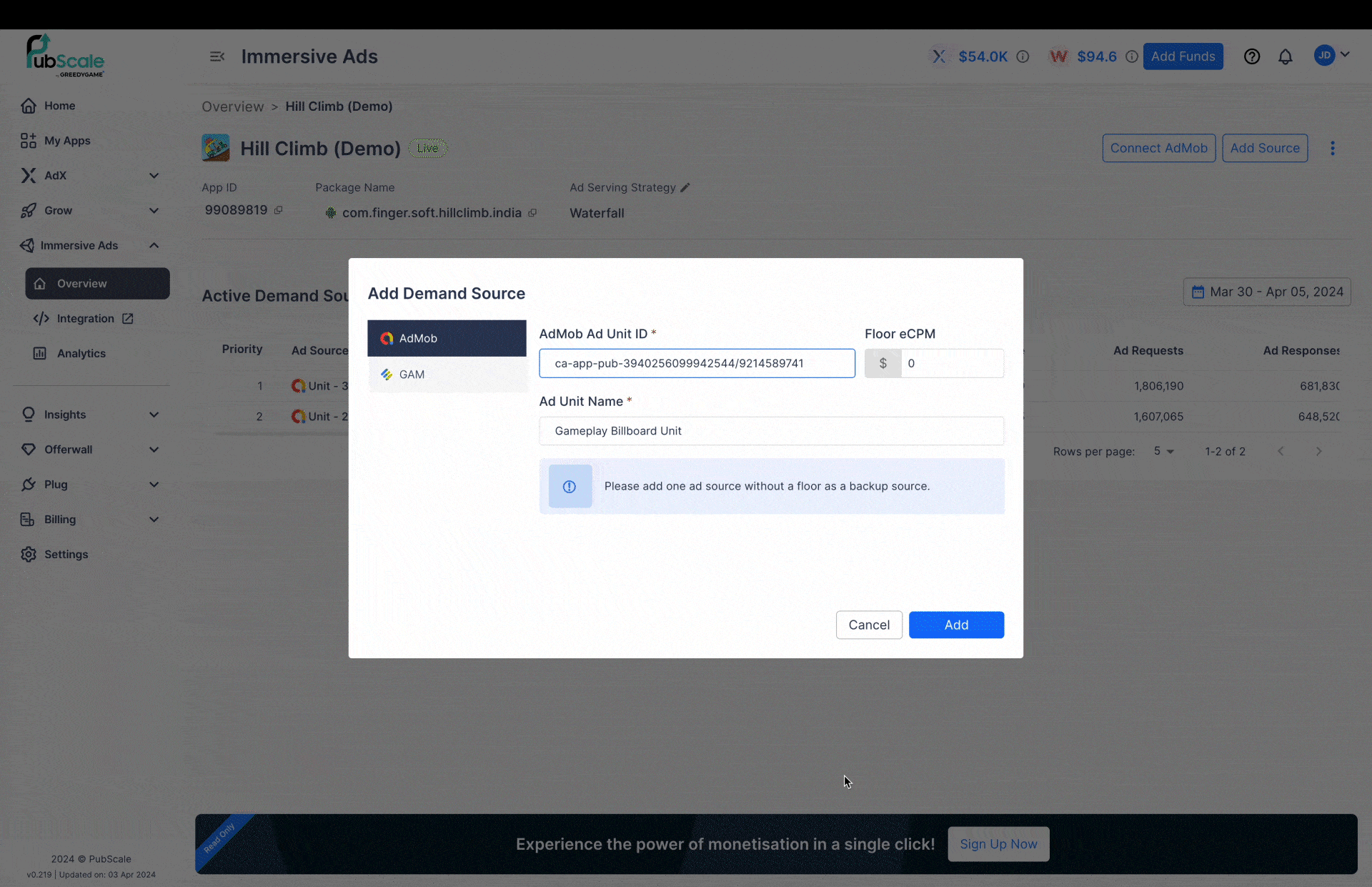This screenshot has height=887, width=1372.
Task: Click the AdMob Ad Unit ID field
Action: tap(696, 363)
